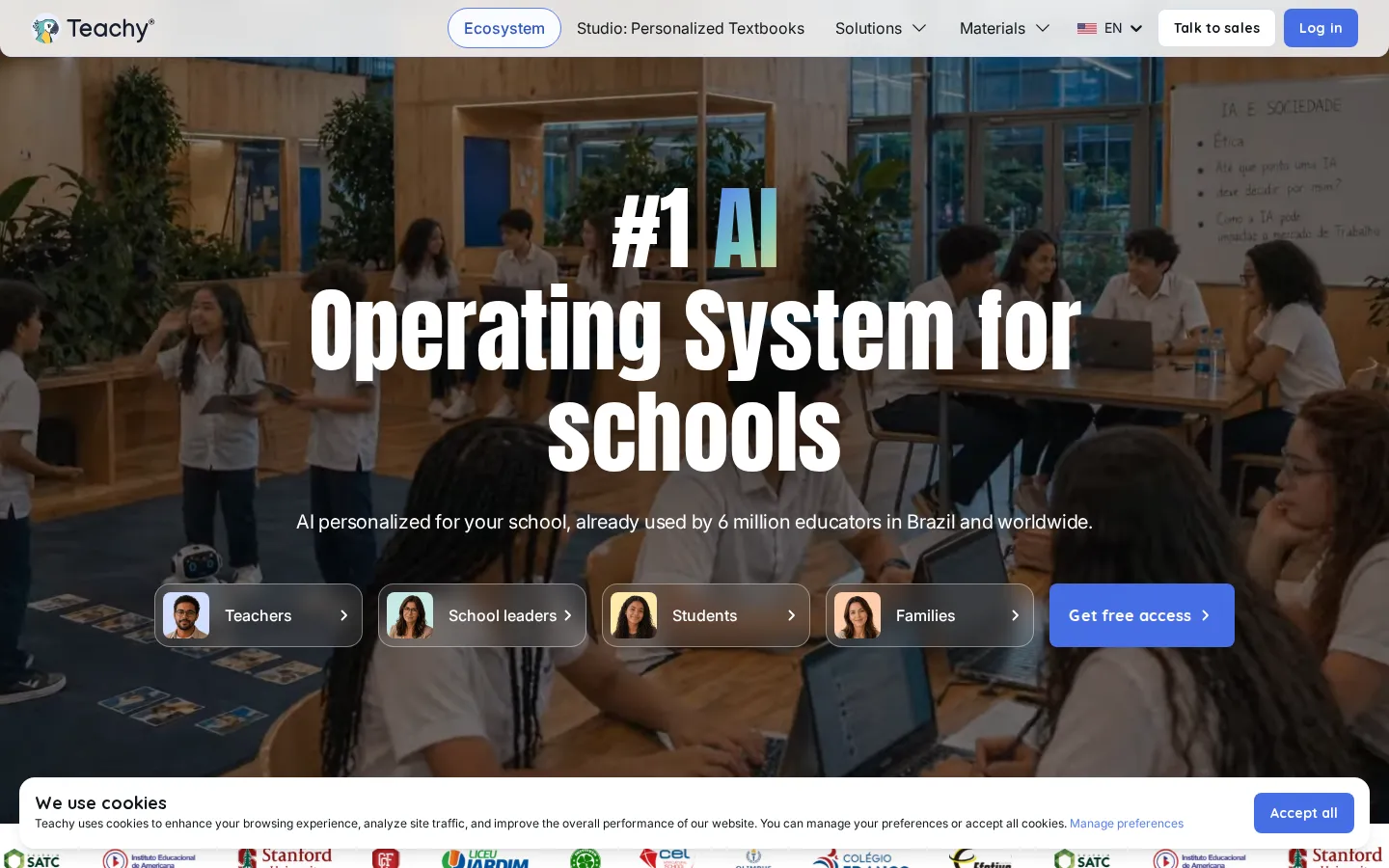
Task: Open the Ecosystem tab
Action: [504, 28]
